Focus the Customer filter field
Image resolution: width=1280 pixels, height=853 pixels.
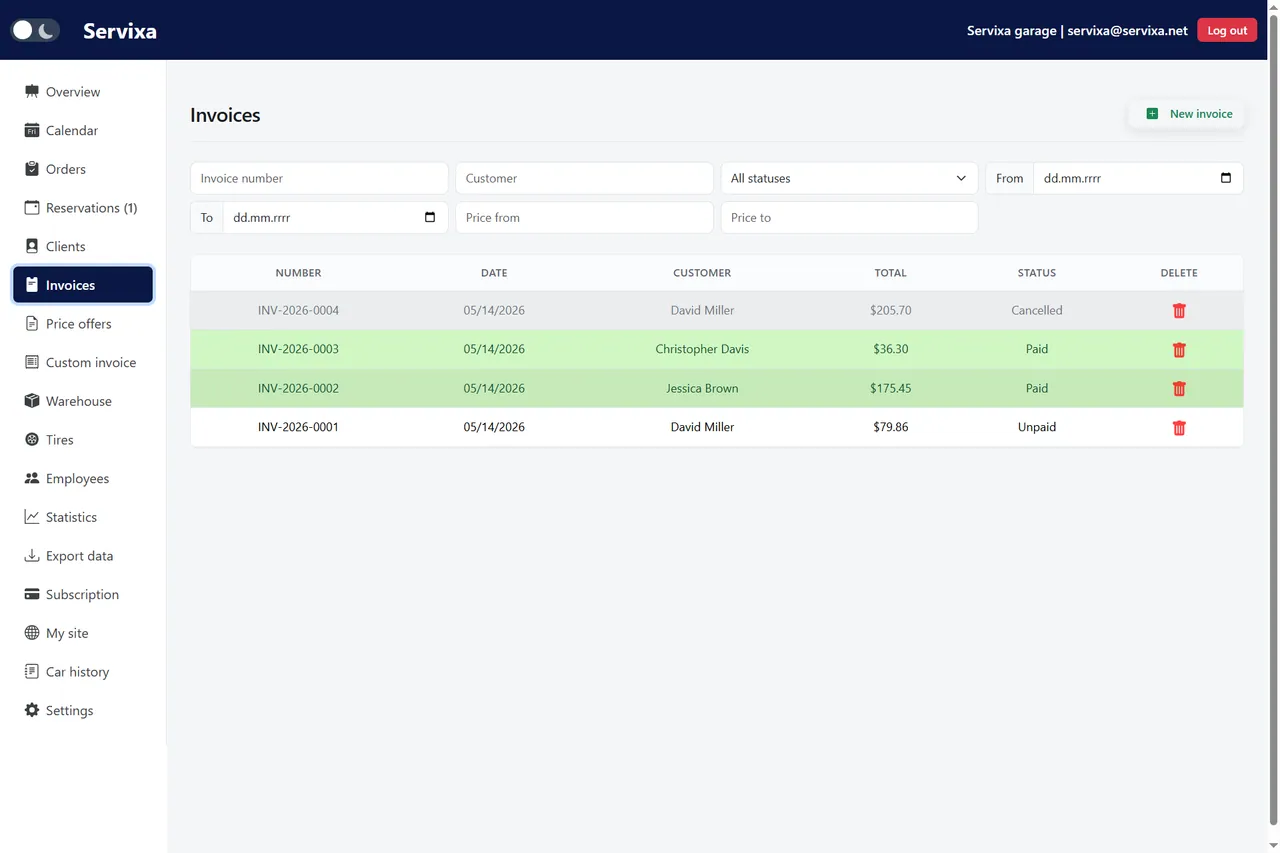pyautogui.click(x=584, y=178)
